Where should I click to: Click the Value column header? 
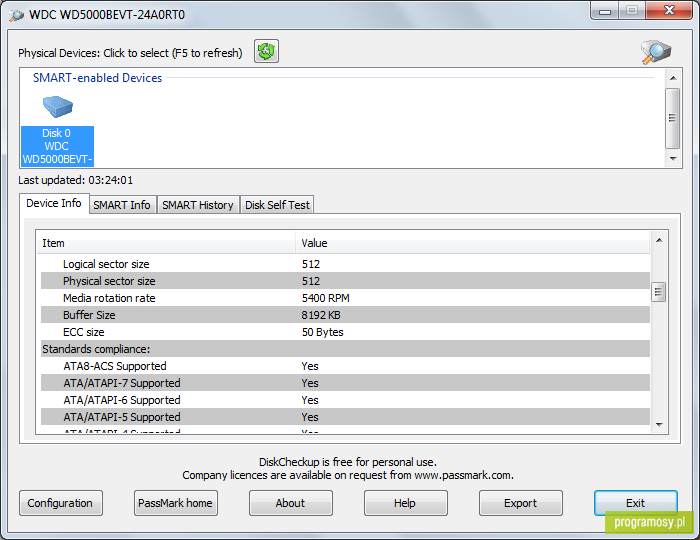(472, 243)
